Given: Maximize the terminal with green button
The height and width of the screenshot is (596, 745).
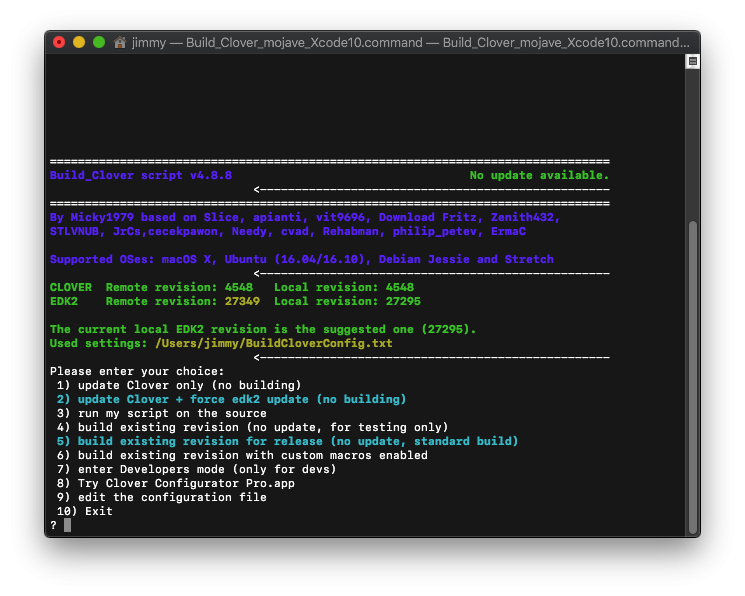Looking at the screenshot, I should pos(99,42).
